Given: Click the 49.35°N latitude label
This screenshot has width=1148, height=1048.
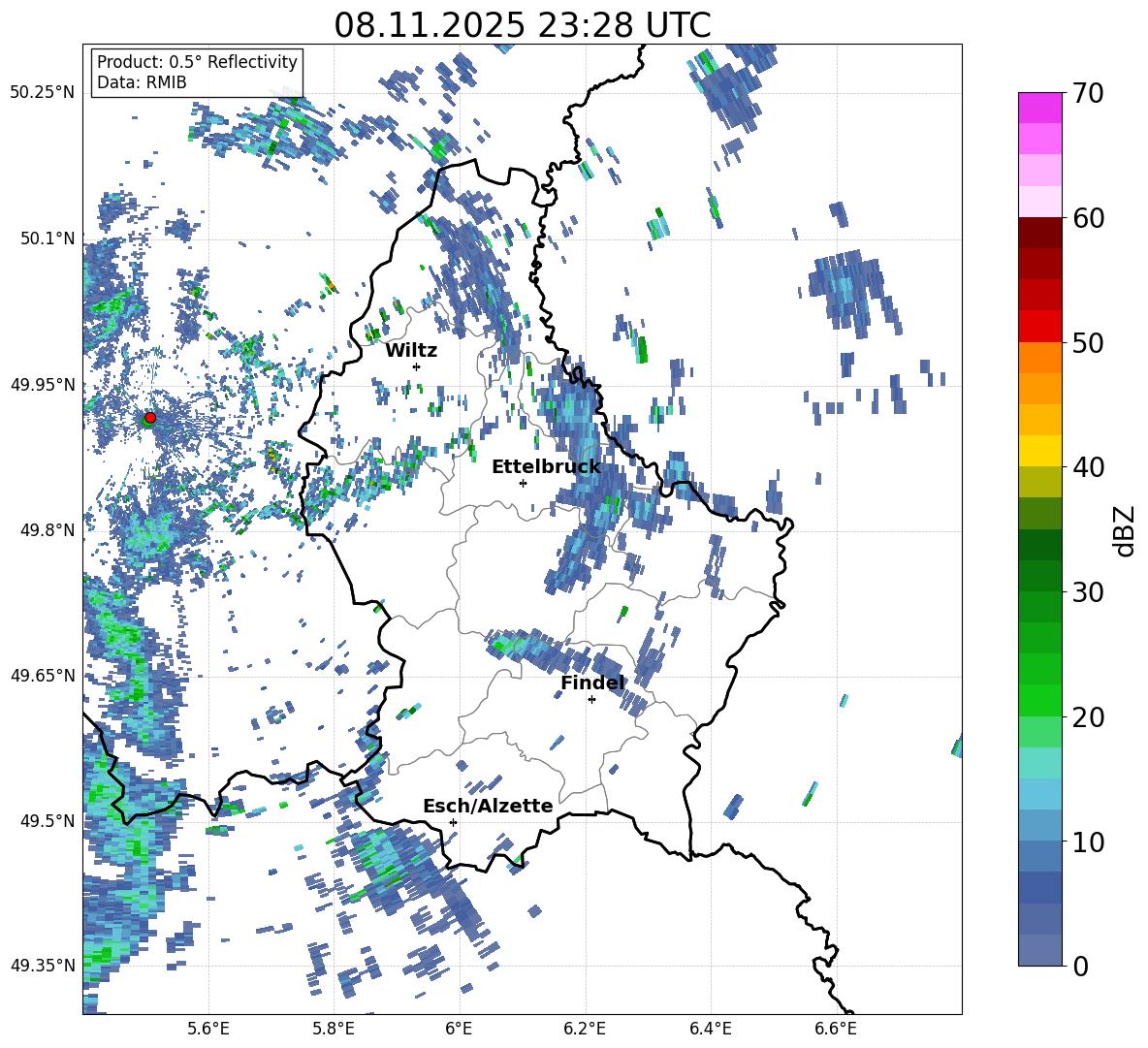Looking at the screenshot, I should (43, 966).
